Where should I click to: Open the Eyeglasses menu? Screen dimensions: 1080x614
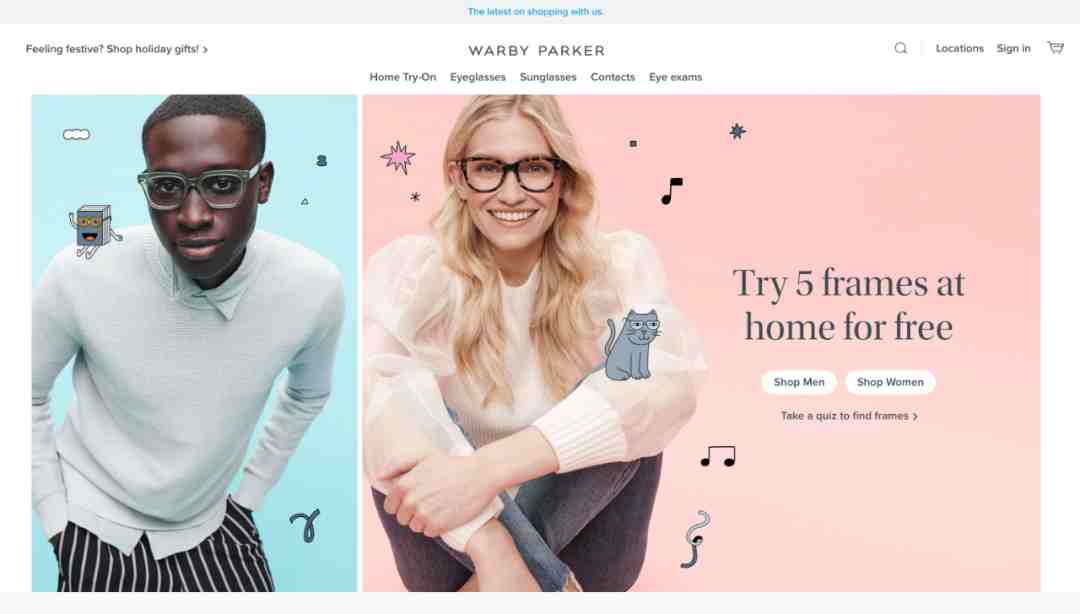tap(478, 77)
